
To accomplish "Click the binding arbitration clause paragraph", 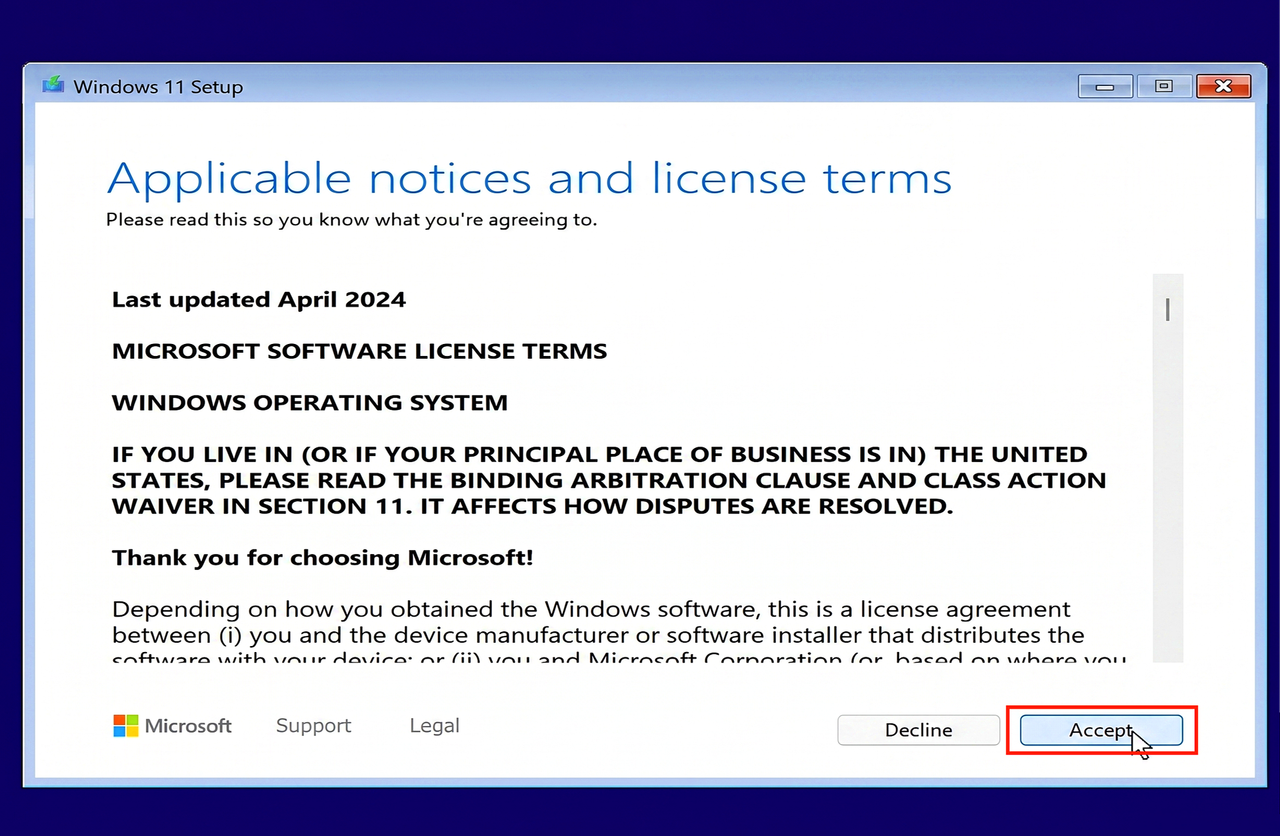I will 609,480.
